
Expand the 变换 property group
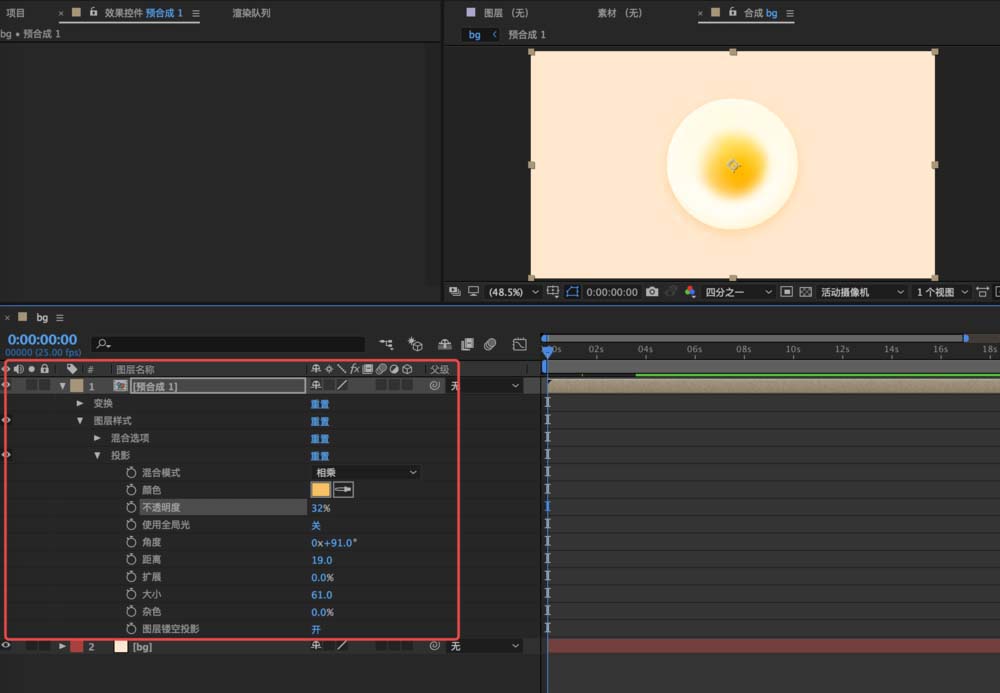pos(80,403)
